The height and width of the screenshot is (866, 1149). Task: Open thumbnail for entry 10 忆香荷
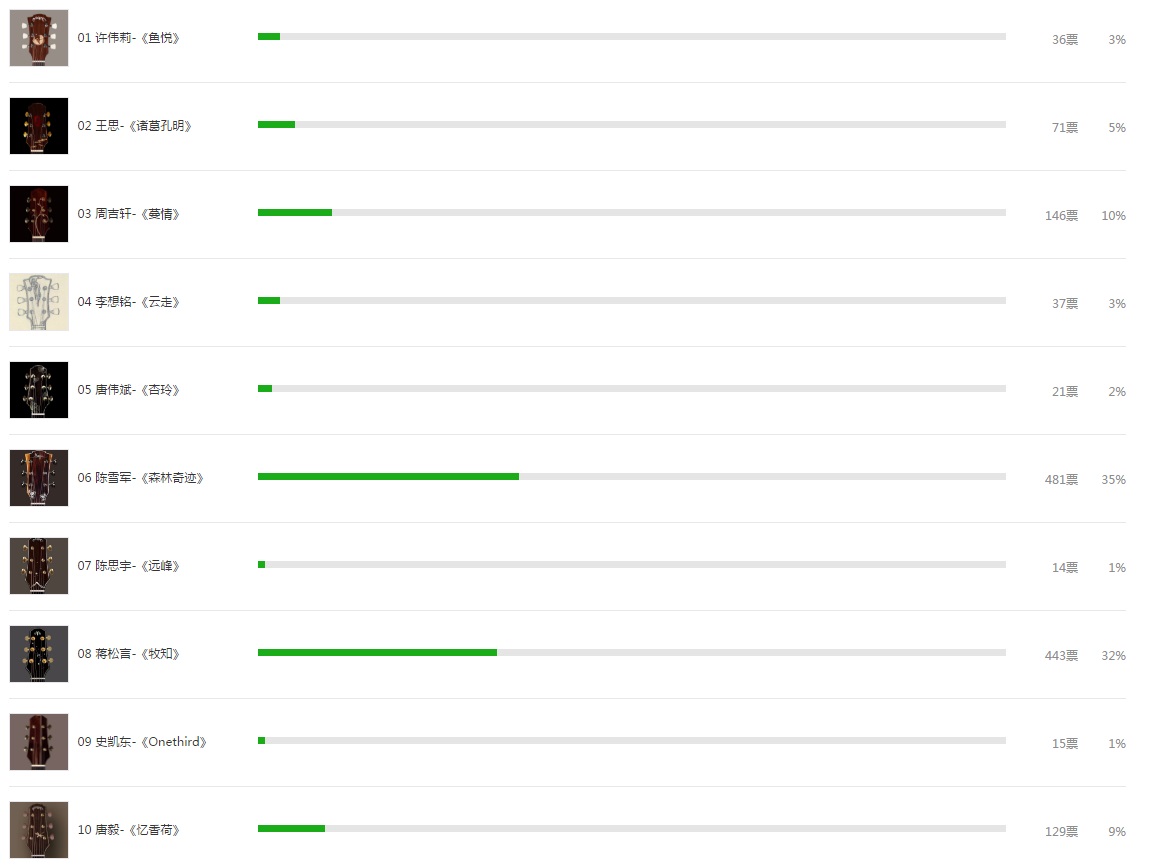point(39,829)
